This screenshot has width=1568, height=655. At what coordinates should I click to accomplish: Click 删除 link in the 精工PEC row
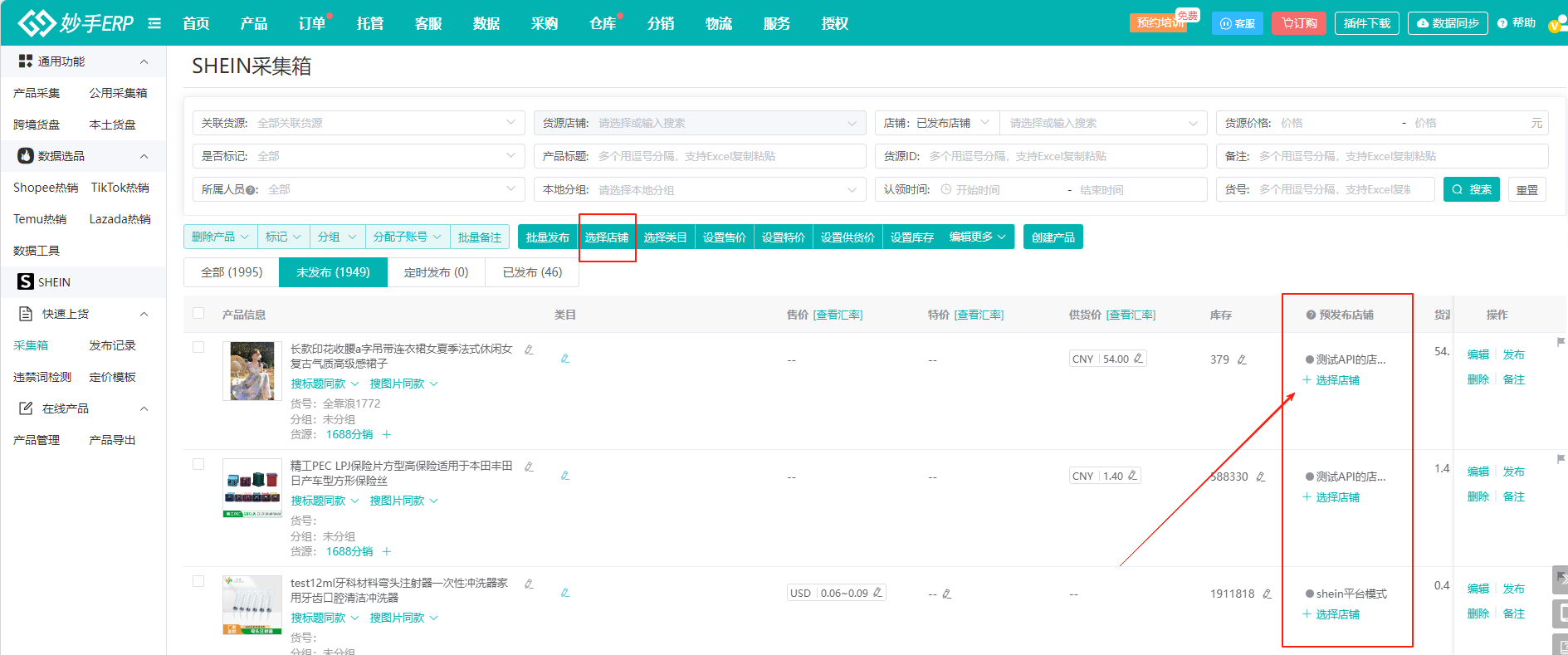click(1478, 496)
